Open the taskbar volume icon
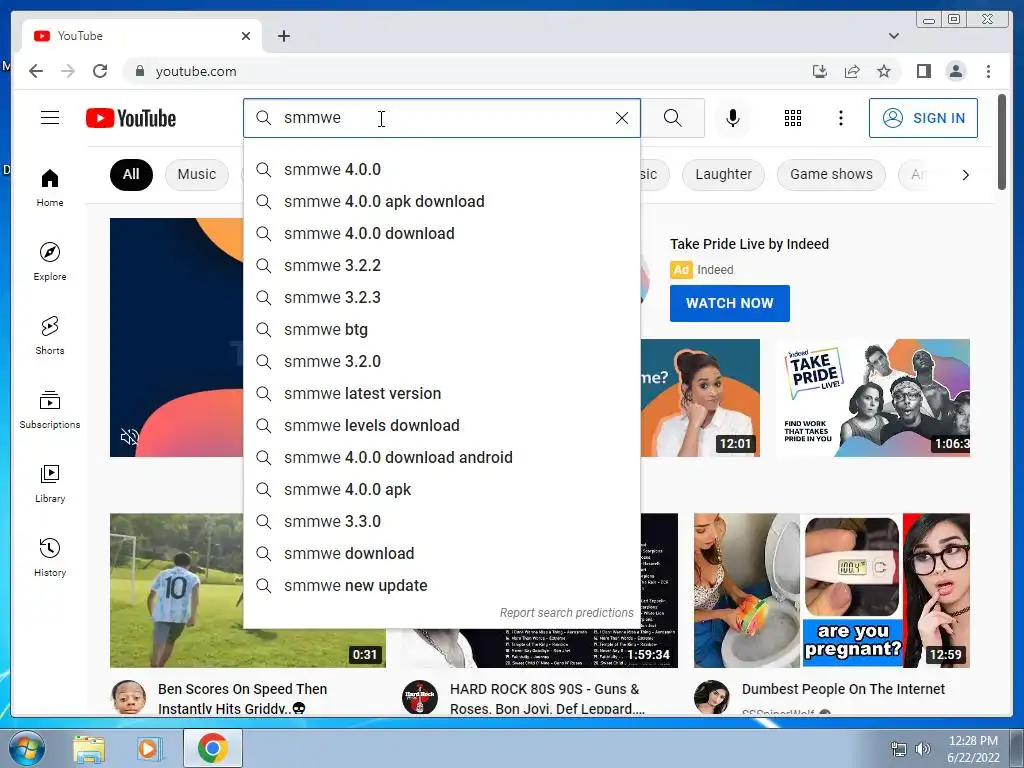Viewport: 1024px width, 768px height. pos(922,749)
